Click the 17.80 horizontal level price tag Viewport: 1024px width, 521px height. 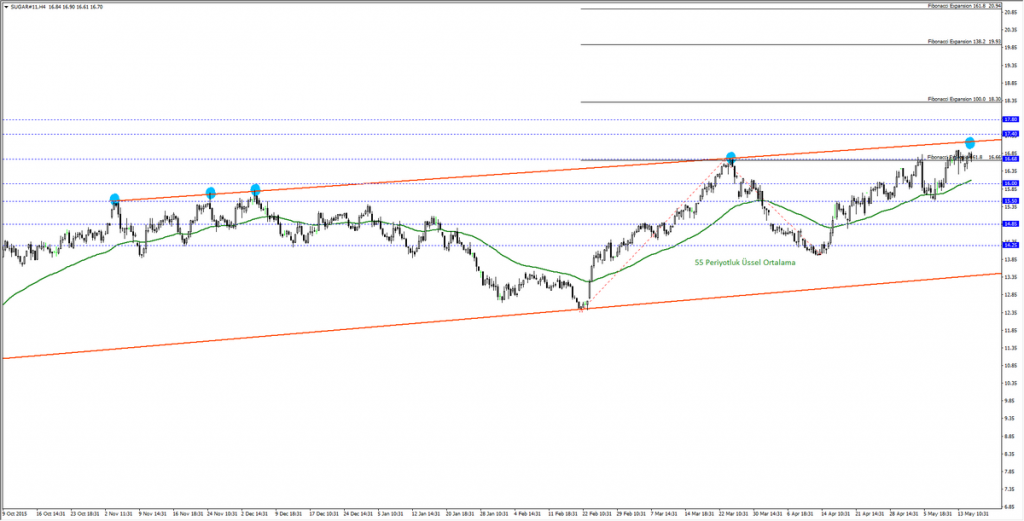coord(1011,119)
